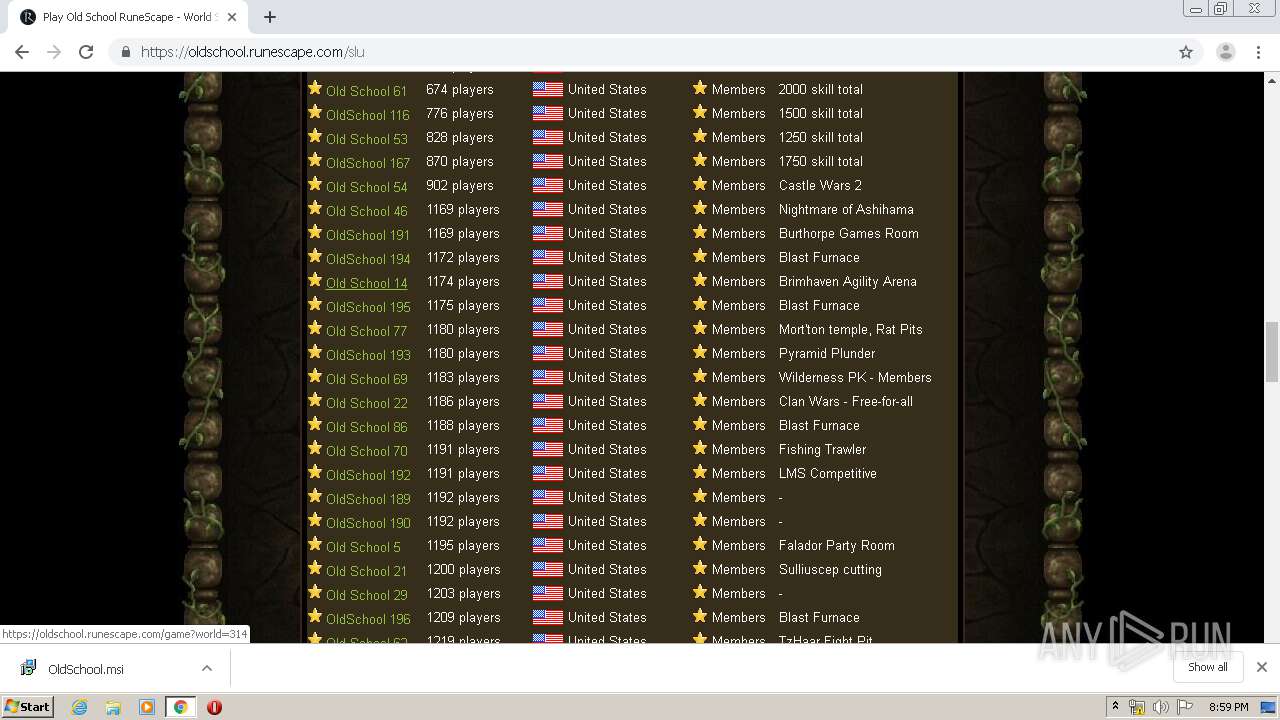This screenshot has height=720, width=1280.
Task: Open world Old School 22 link
Action: point(366,403)
